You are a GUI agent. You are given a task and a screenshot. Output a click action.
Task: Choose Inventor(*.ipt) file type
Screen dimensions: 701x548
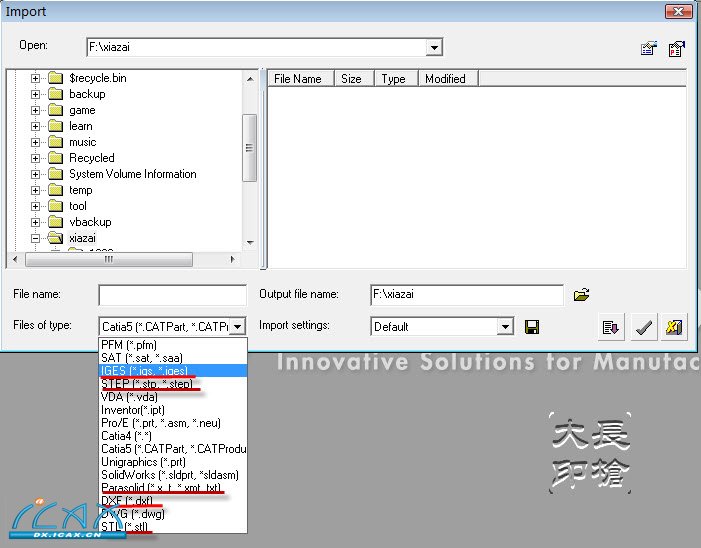pyautogui.click(x=173, y=410)
